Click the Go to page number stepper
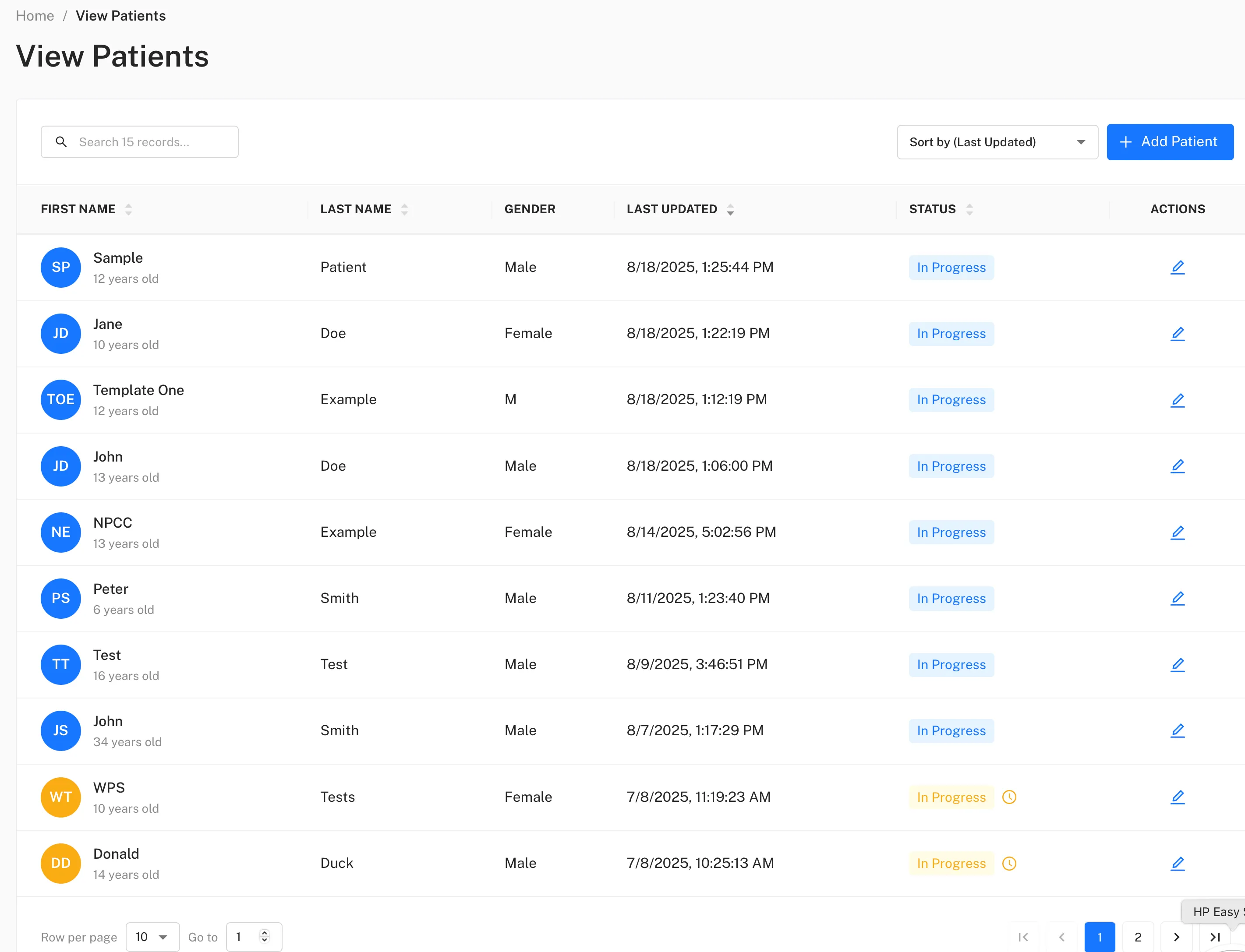 (x=264, y=937)
